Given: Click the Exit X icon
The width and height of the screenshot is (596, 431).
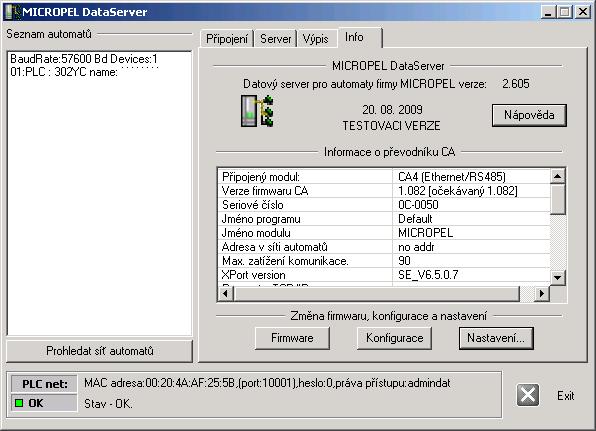Looking at the screenshot, I should coord(528,395).
